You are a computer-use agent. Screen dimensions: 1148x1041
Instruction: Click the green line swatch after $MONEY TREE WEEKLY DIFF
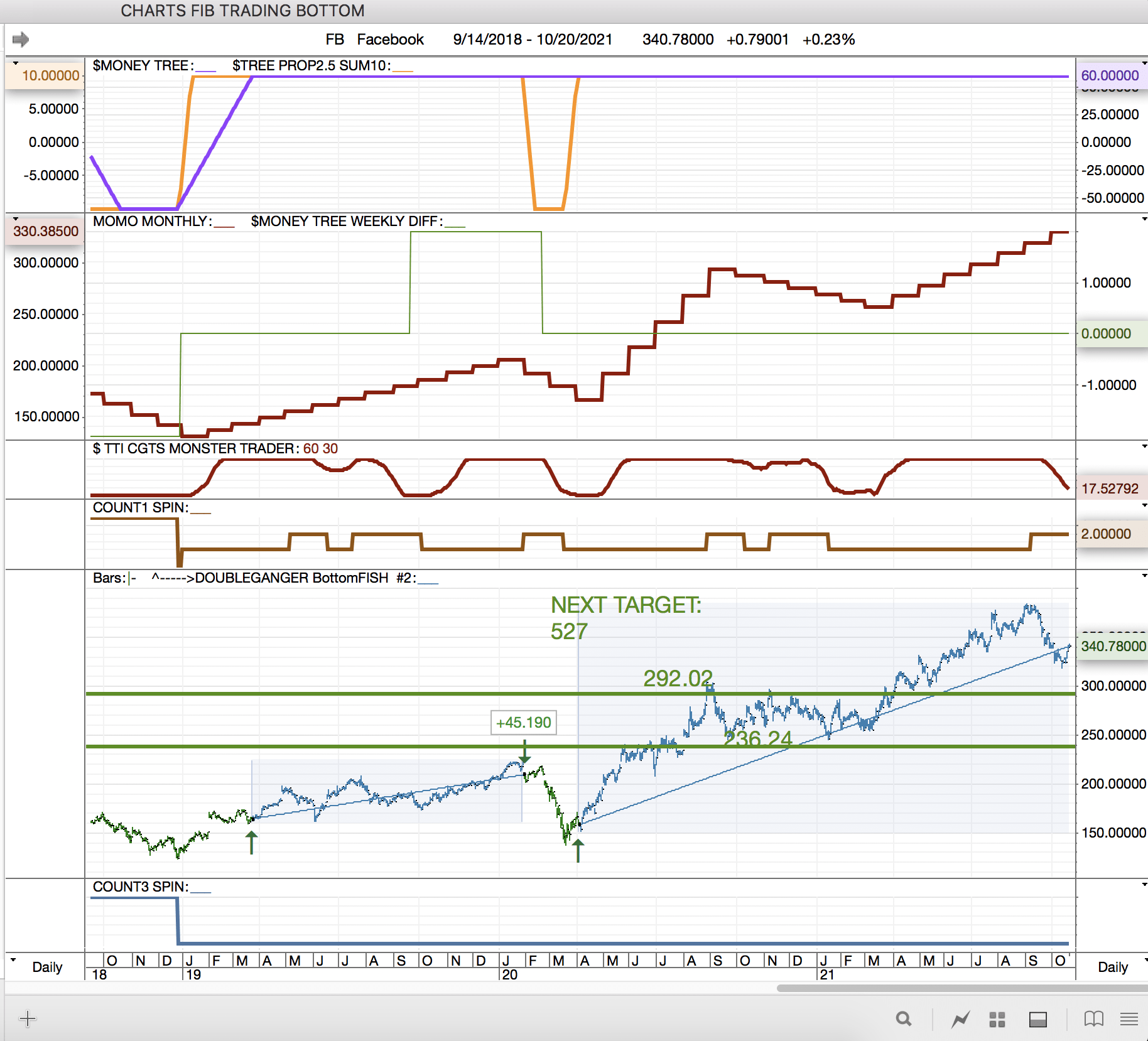[455, 225]
